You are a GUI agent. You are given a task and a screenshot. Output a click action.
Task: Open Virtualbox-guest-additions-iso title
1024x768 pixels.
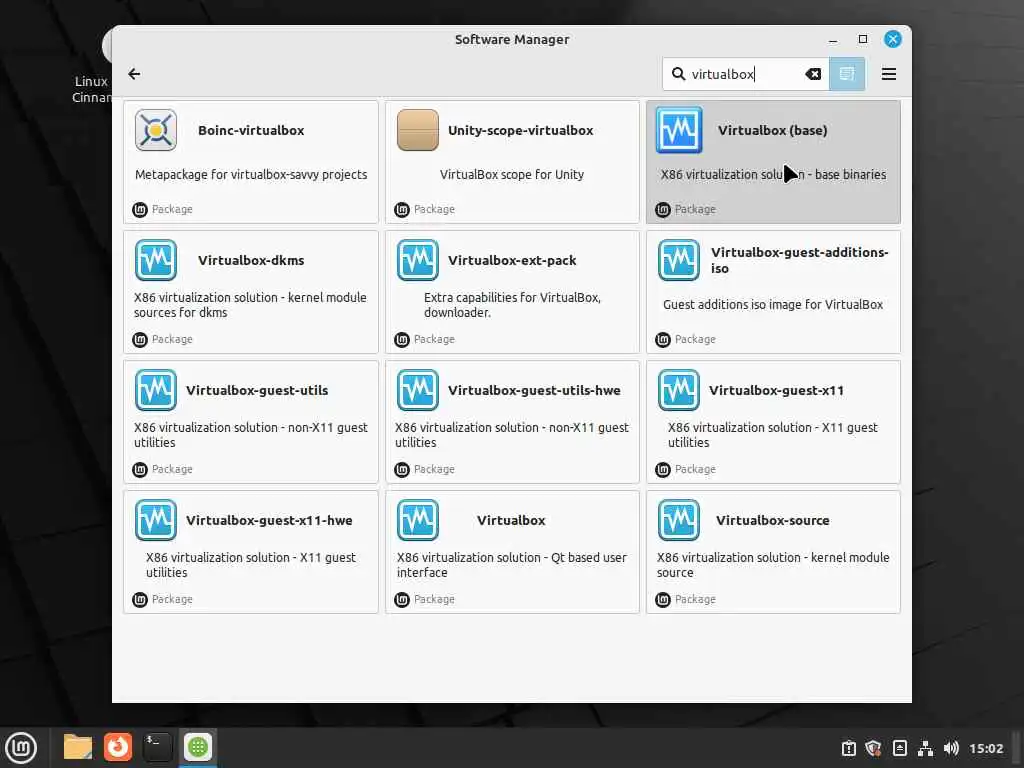point(799,260)
